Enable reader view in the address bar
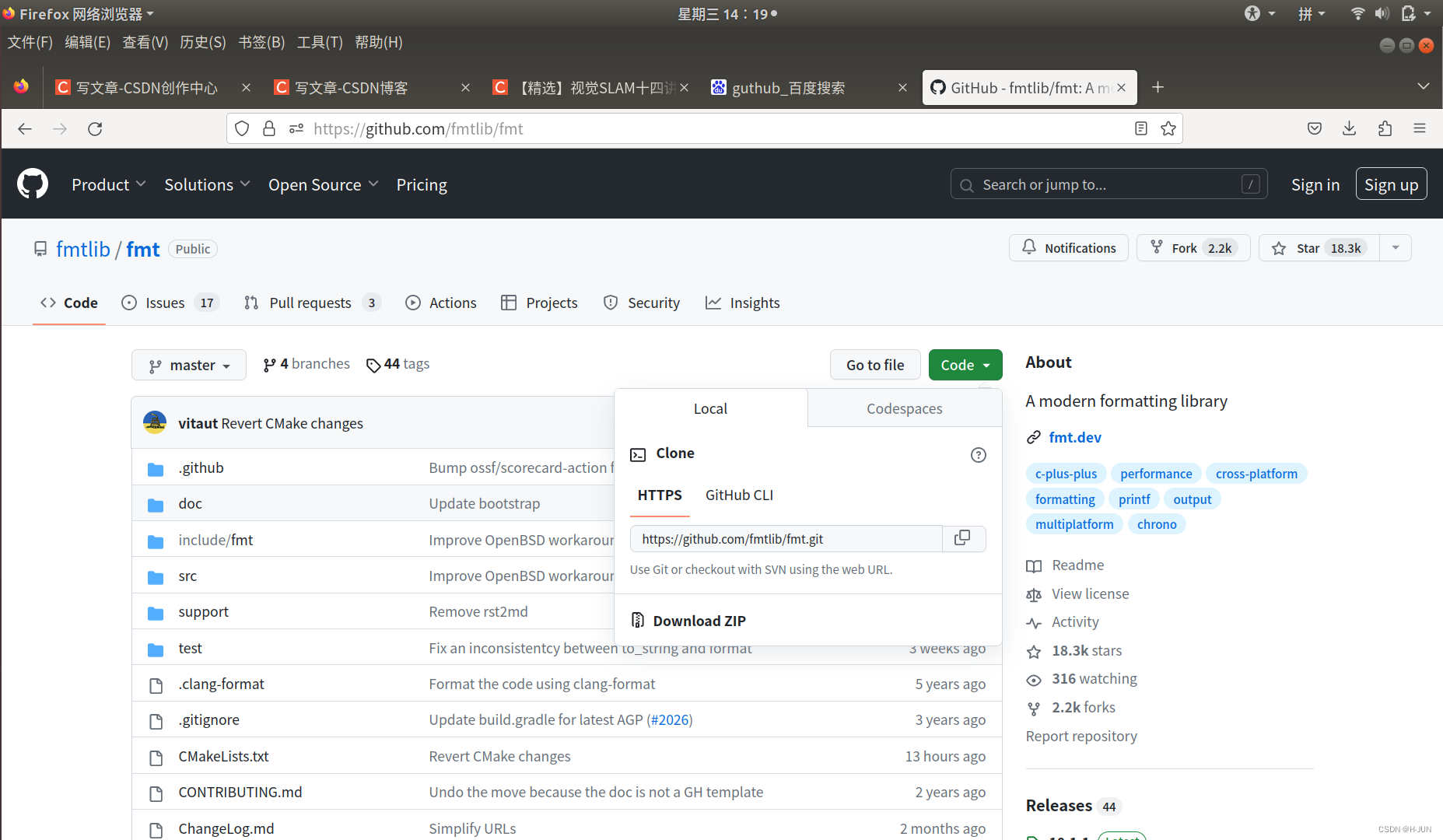 pyautogui.click(x=1141, y=128)
